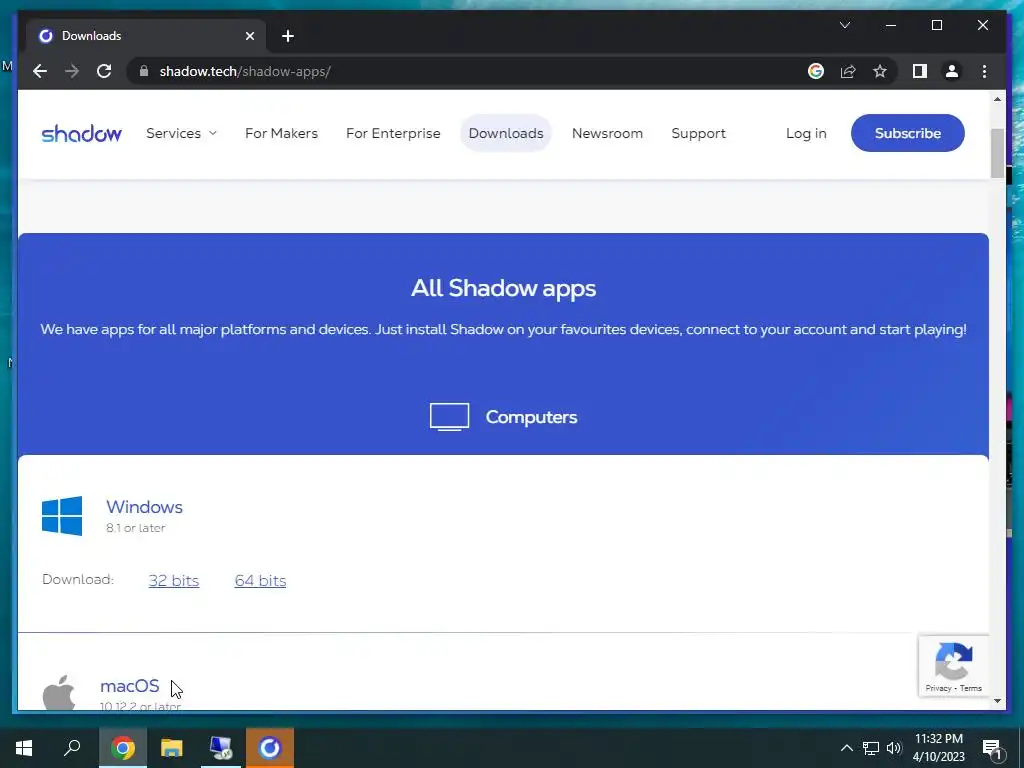Click the Subscribe button
1024x768 pixels.
pyautogui.click(x=907, y=133)
